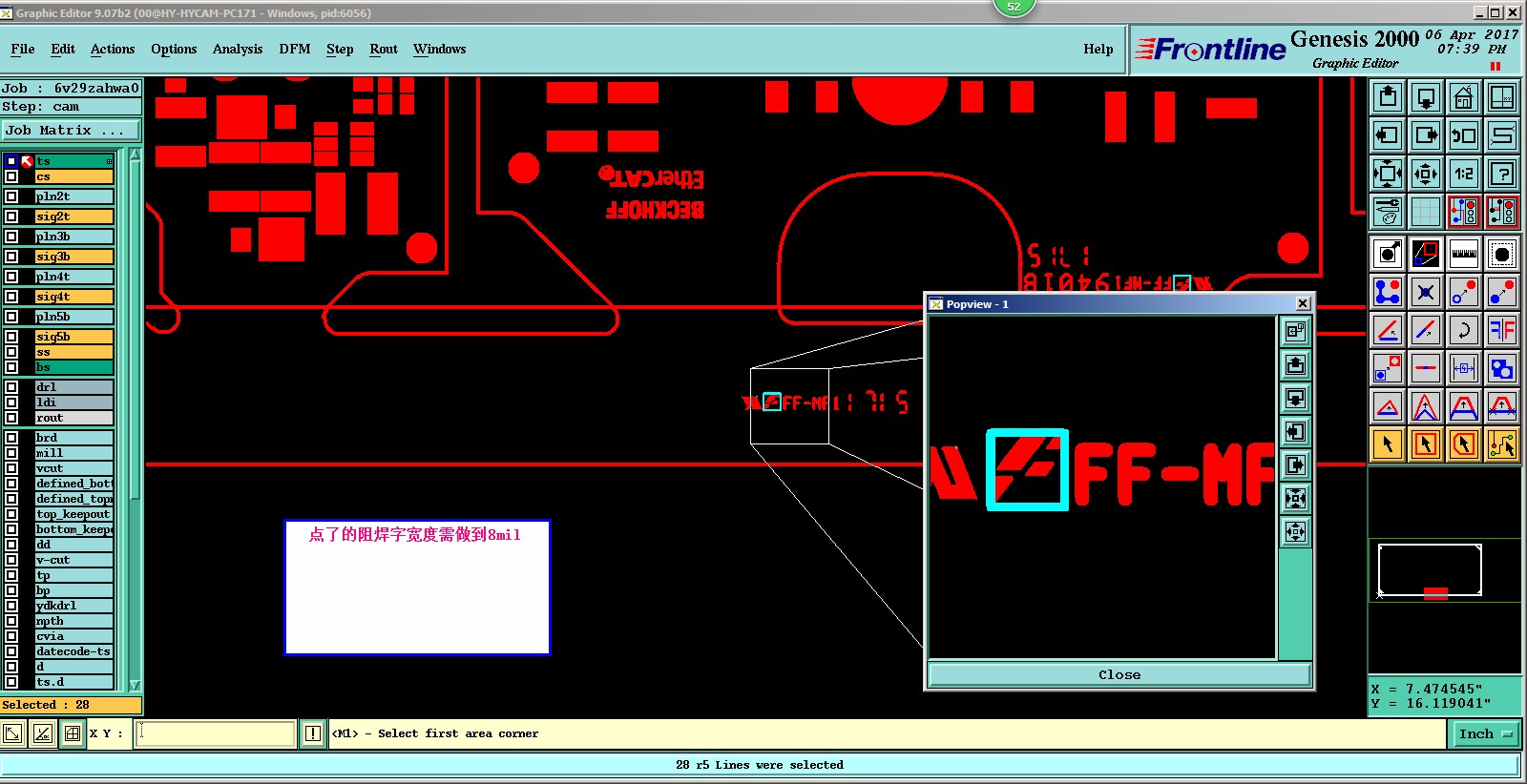The image size is (1527, 784).
Task: Open the File menu
Action: 23,49
